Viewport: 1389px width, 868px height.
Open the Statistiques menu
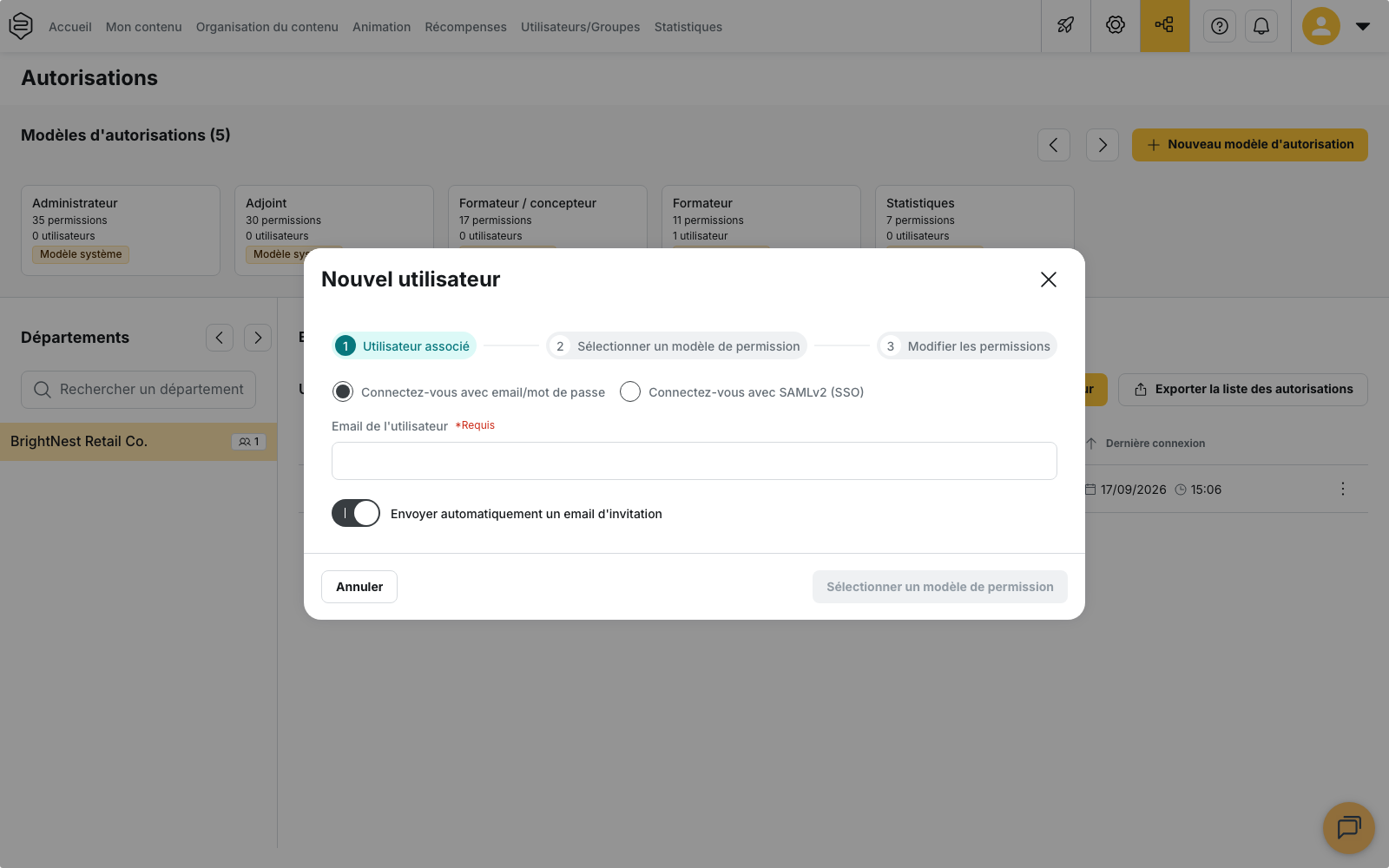click(x=688, y=27)
